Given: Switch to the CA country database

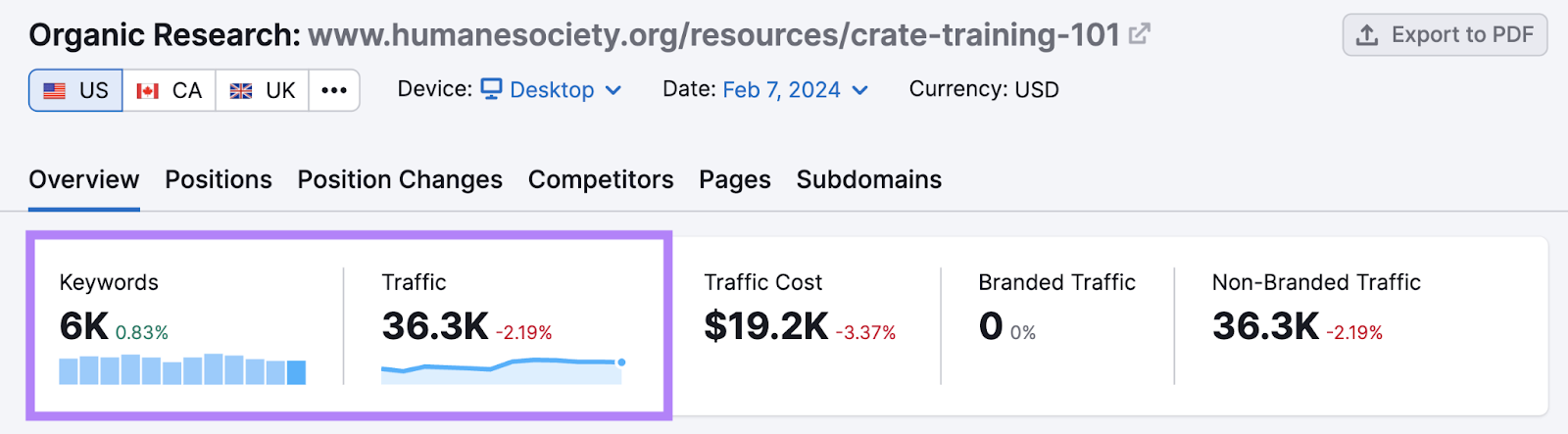Looking at the screenshot, I should (x=169, y=90).
